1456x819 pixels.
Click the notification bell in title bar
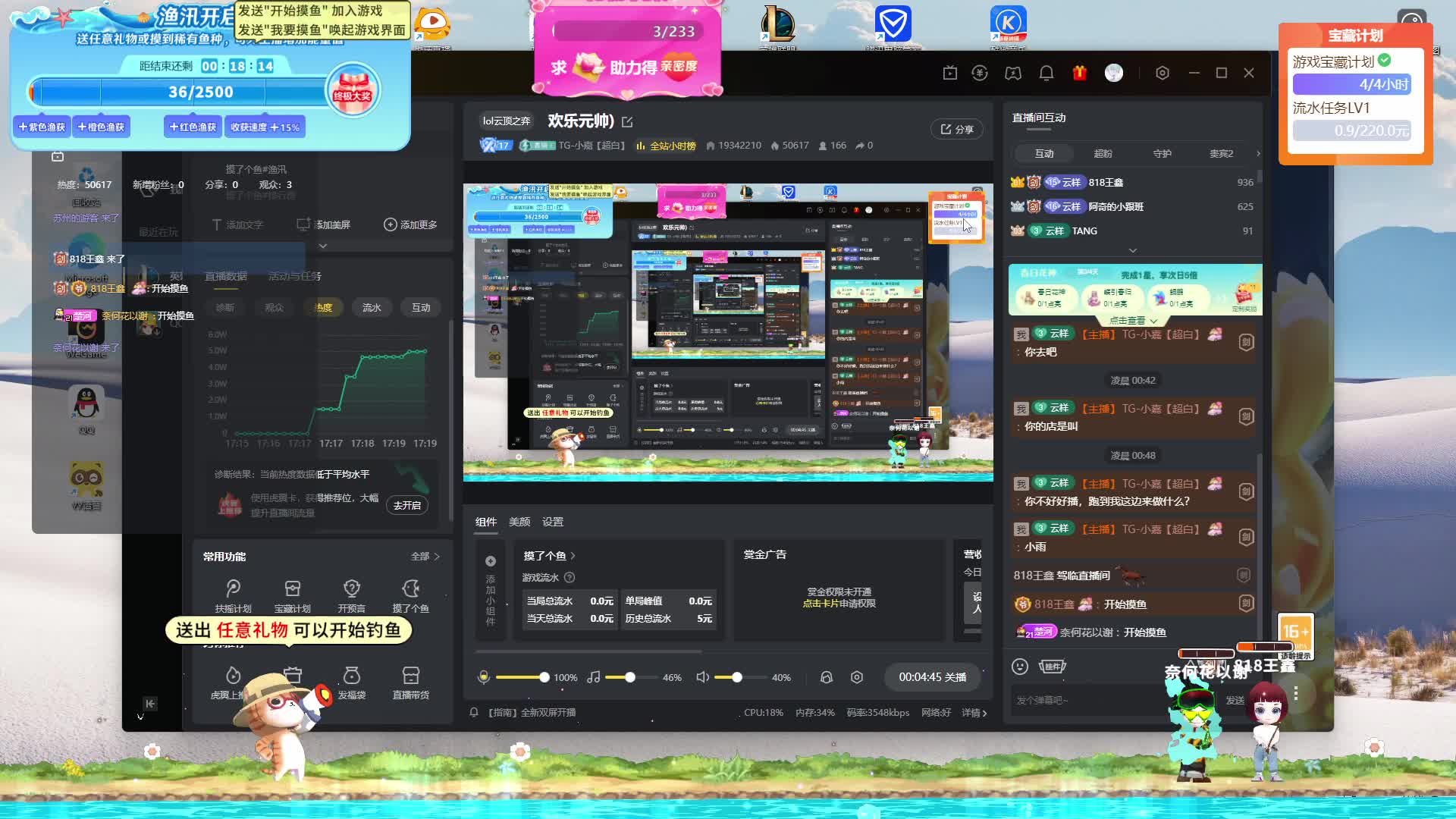point(1046,73)
